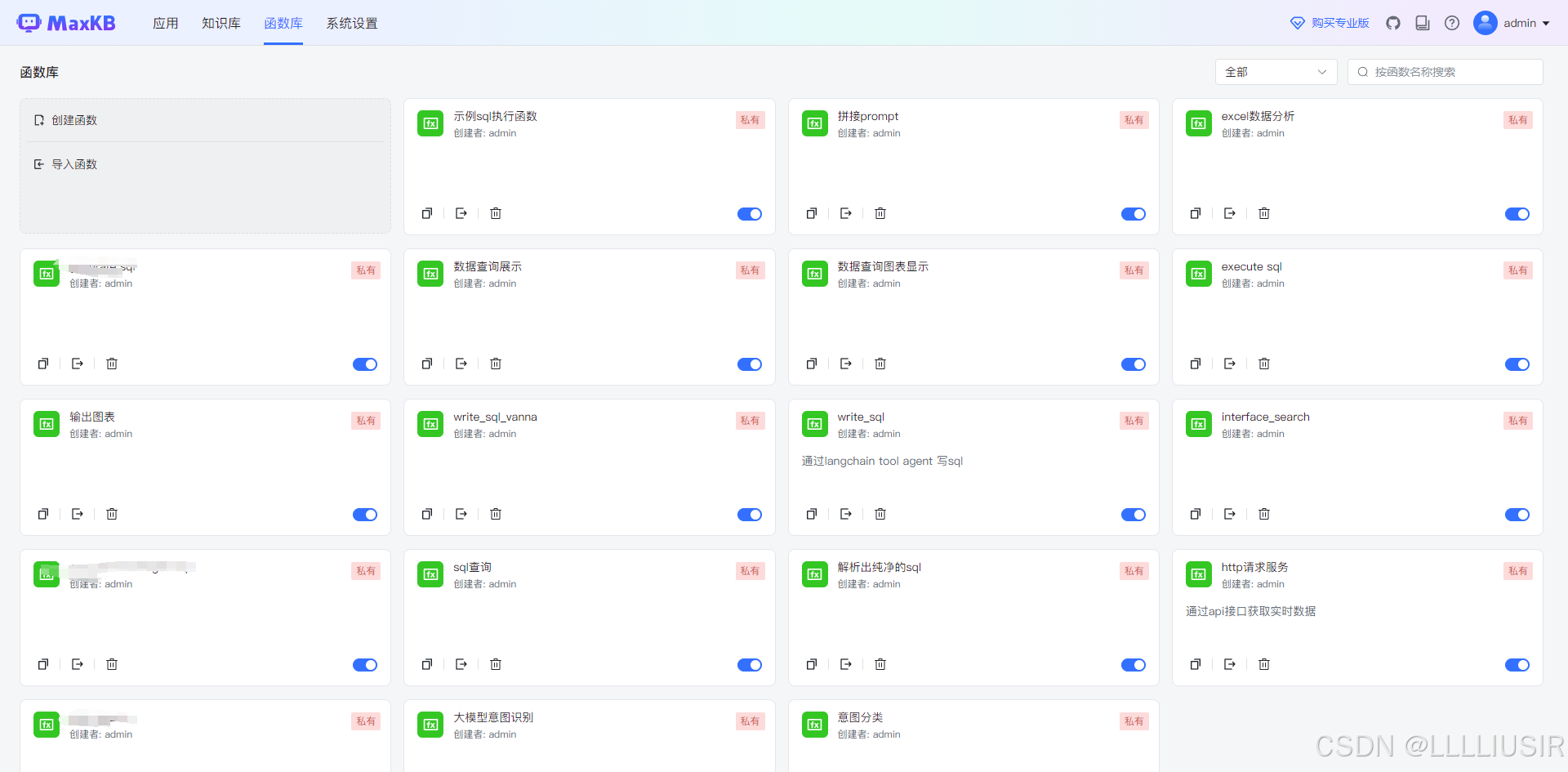
Task: Open the 购买专业版 link
Action: (1330, 23)
